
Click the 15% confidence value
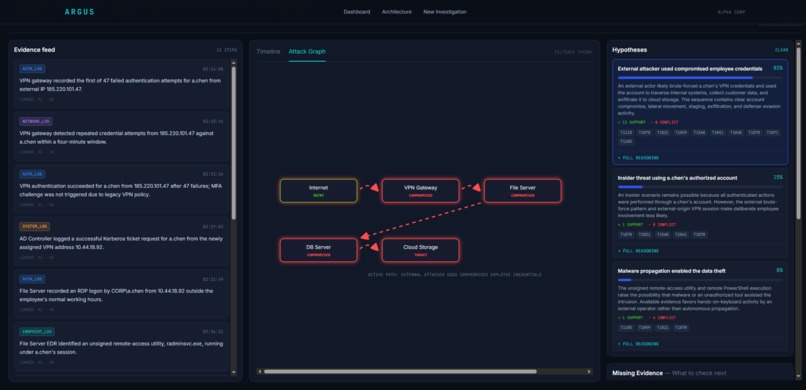point(778,177)
